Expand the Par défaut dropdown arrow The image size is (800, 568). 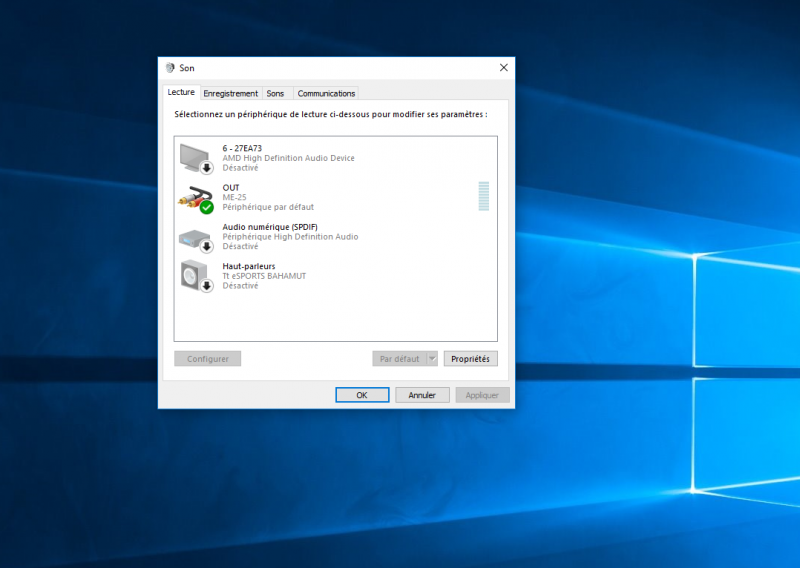point(432,358)
